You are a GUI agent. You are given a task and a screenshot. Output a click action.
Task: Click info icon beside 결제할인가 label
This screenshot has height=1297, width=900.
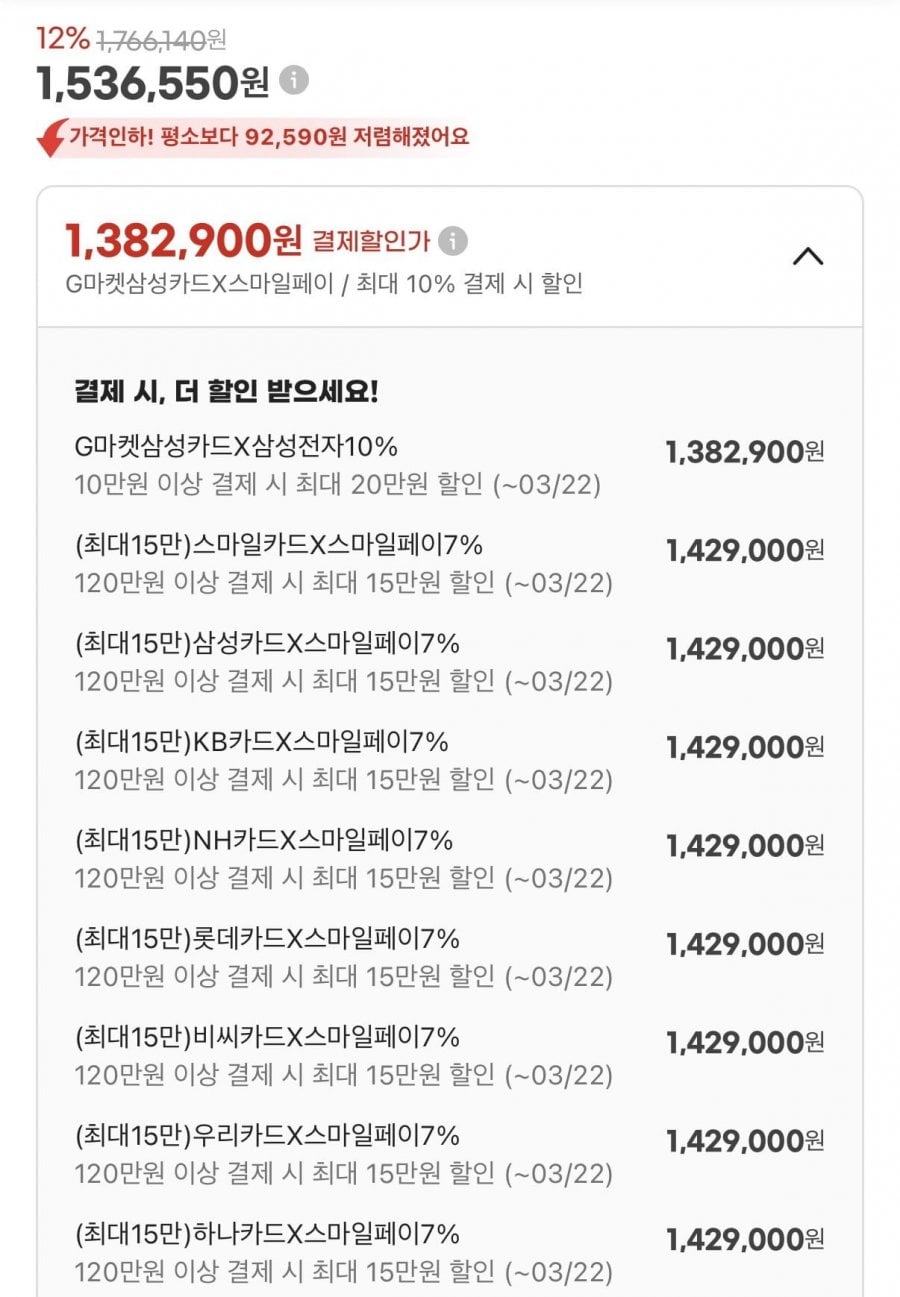453,241
